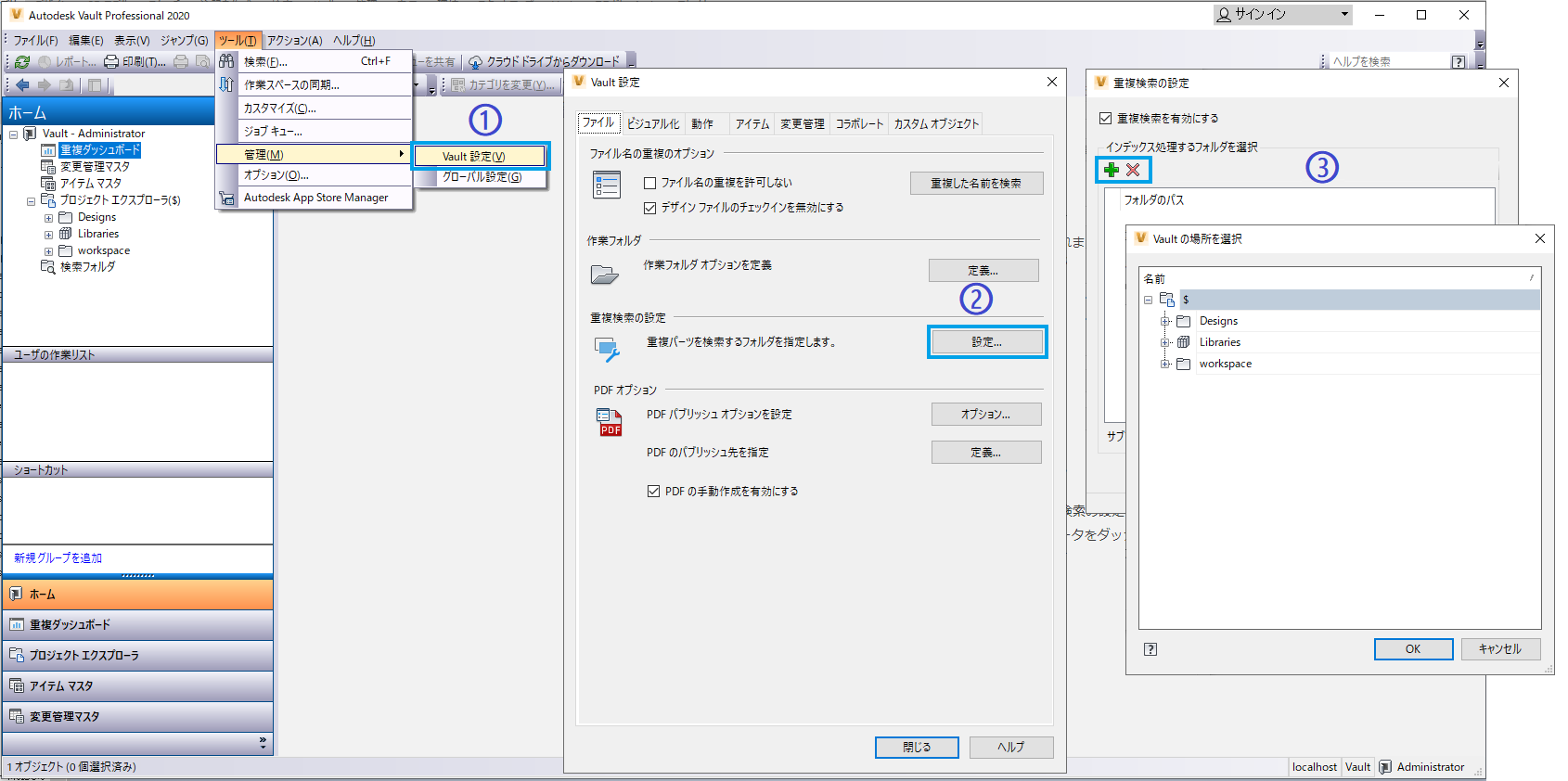Enable ファイル名の重複を許可しない checkbox
This screenshot has width=1568, height=781.
[650, 184]
